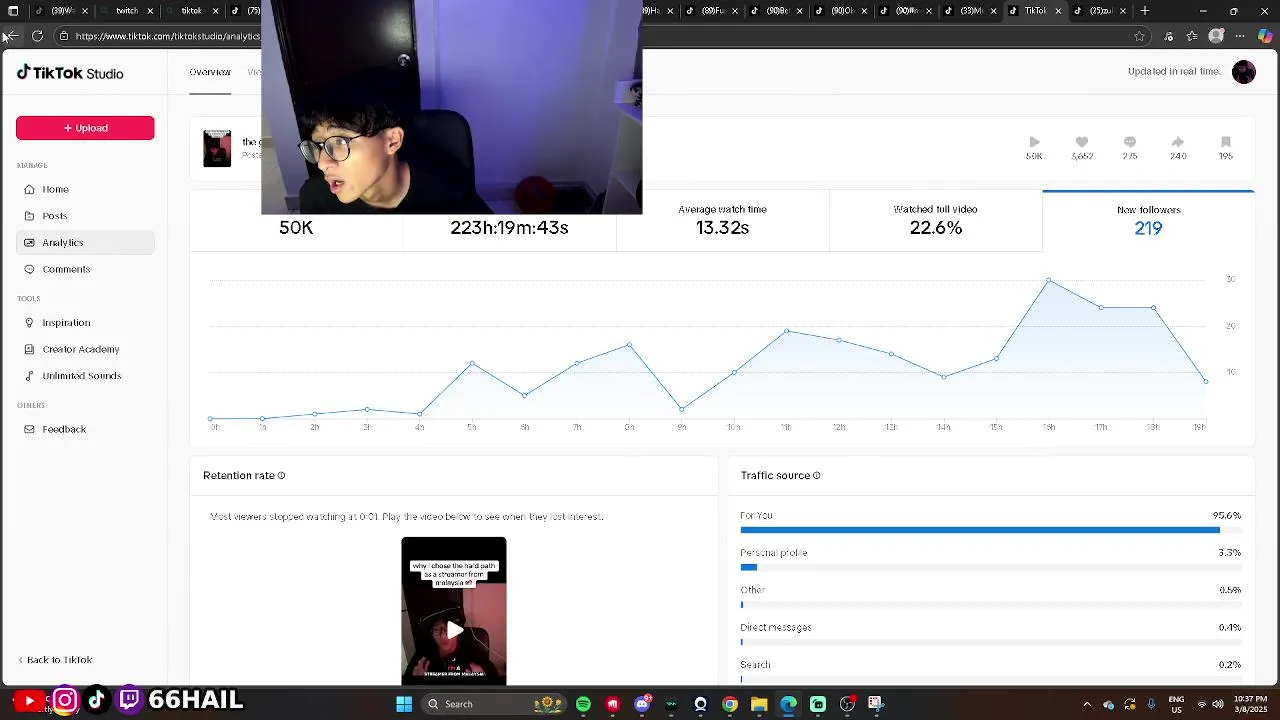This screenshot has height=720, width=1280.
Task: Click the comments bubble icon
Action: [1130, 143]
